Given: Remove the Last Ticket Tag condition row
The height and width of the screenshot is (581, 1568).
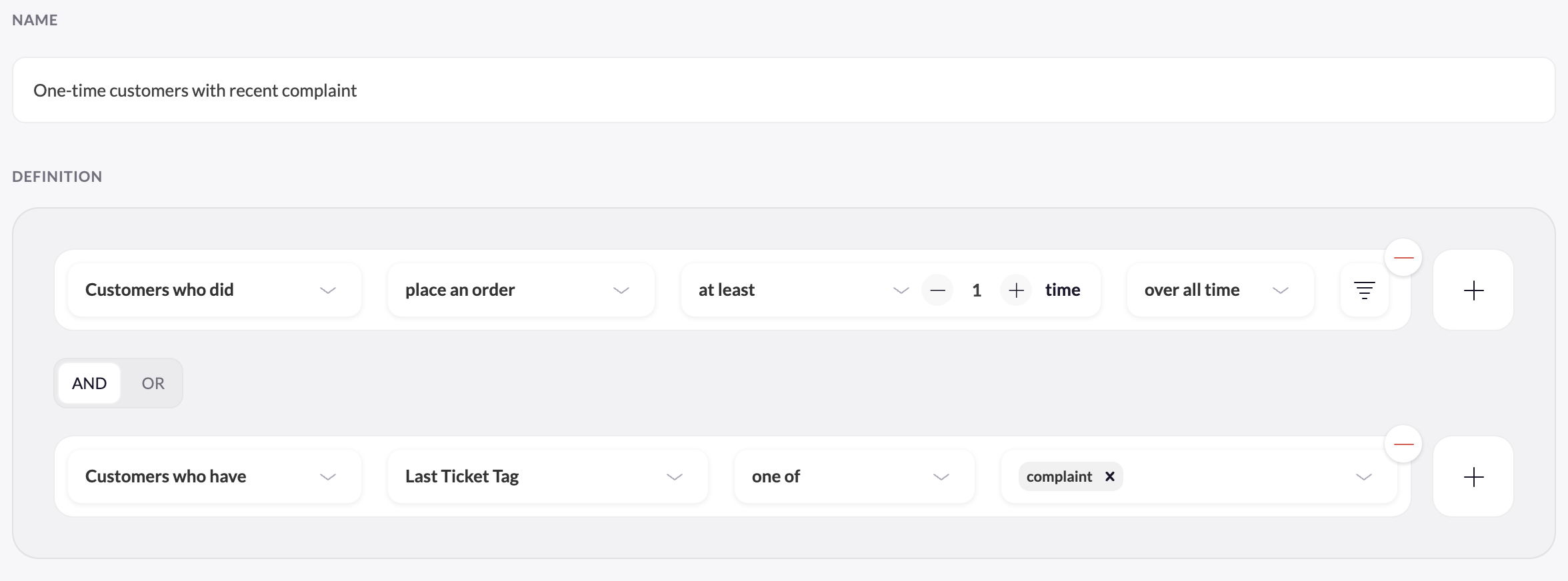Looking at the screenshot, I should [x=1403, y=444].
